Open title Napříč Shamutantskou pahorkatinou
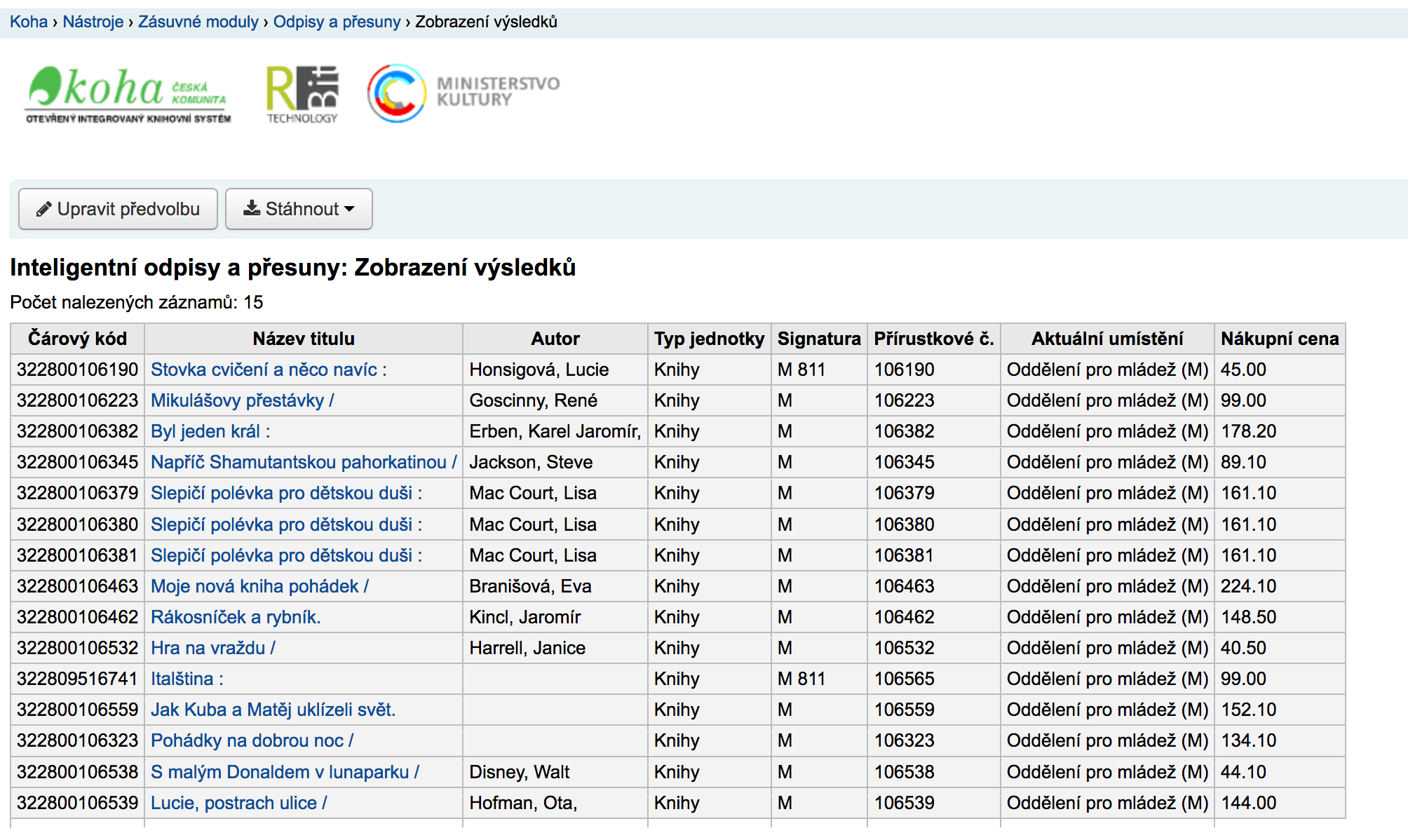 pyautogui.click(x=303, y=462)
